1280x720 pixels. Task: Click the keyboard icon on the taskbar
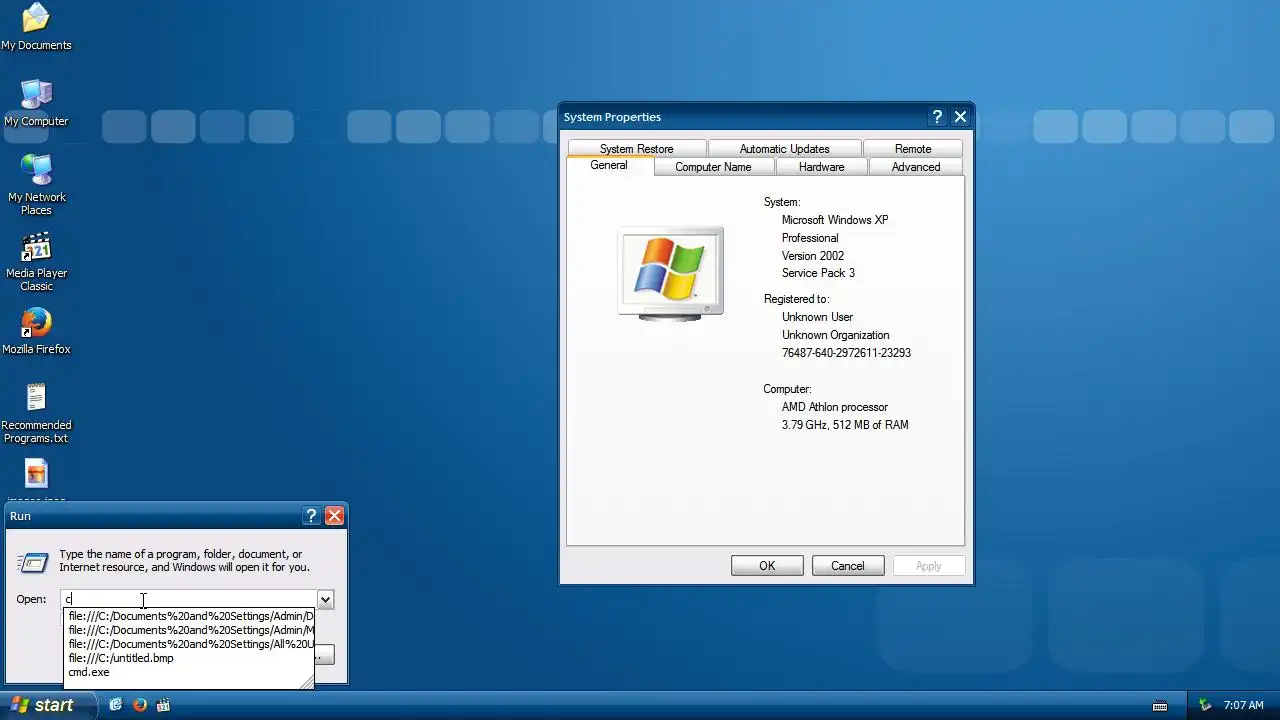[1160, 706]
